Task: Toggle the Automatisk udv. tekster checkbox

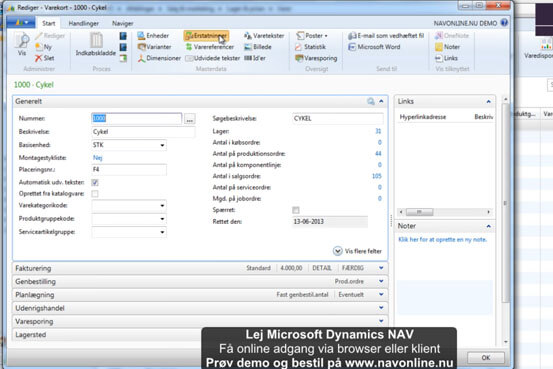Action: [x=95, y=182]
